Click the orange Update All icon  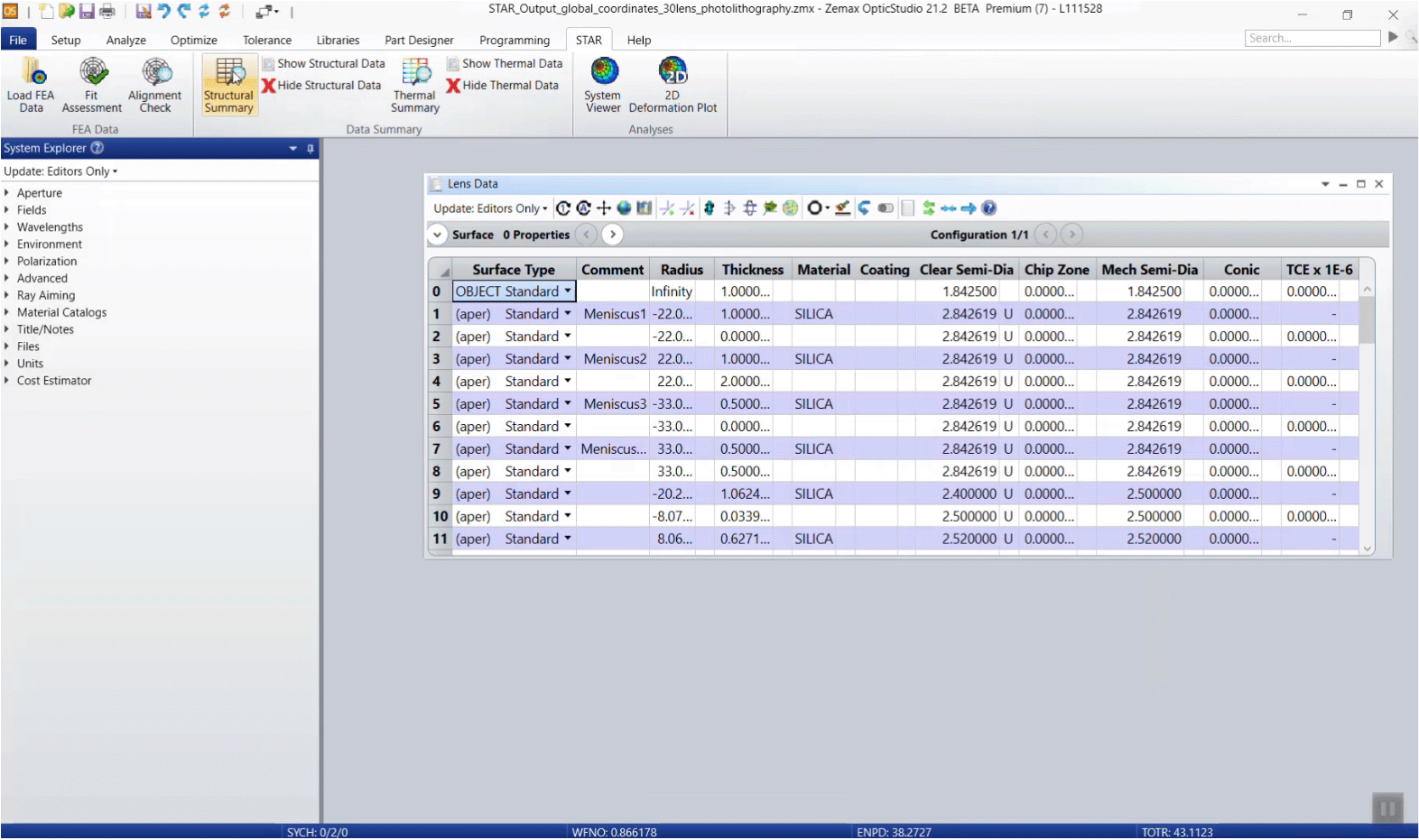click(225, 12)
